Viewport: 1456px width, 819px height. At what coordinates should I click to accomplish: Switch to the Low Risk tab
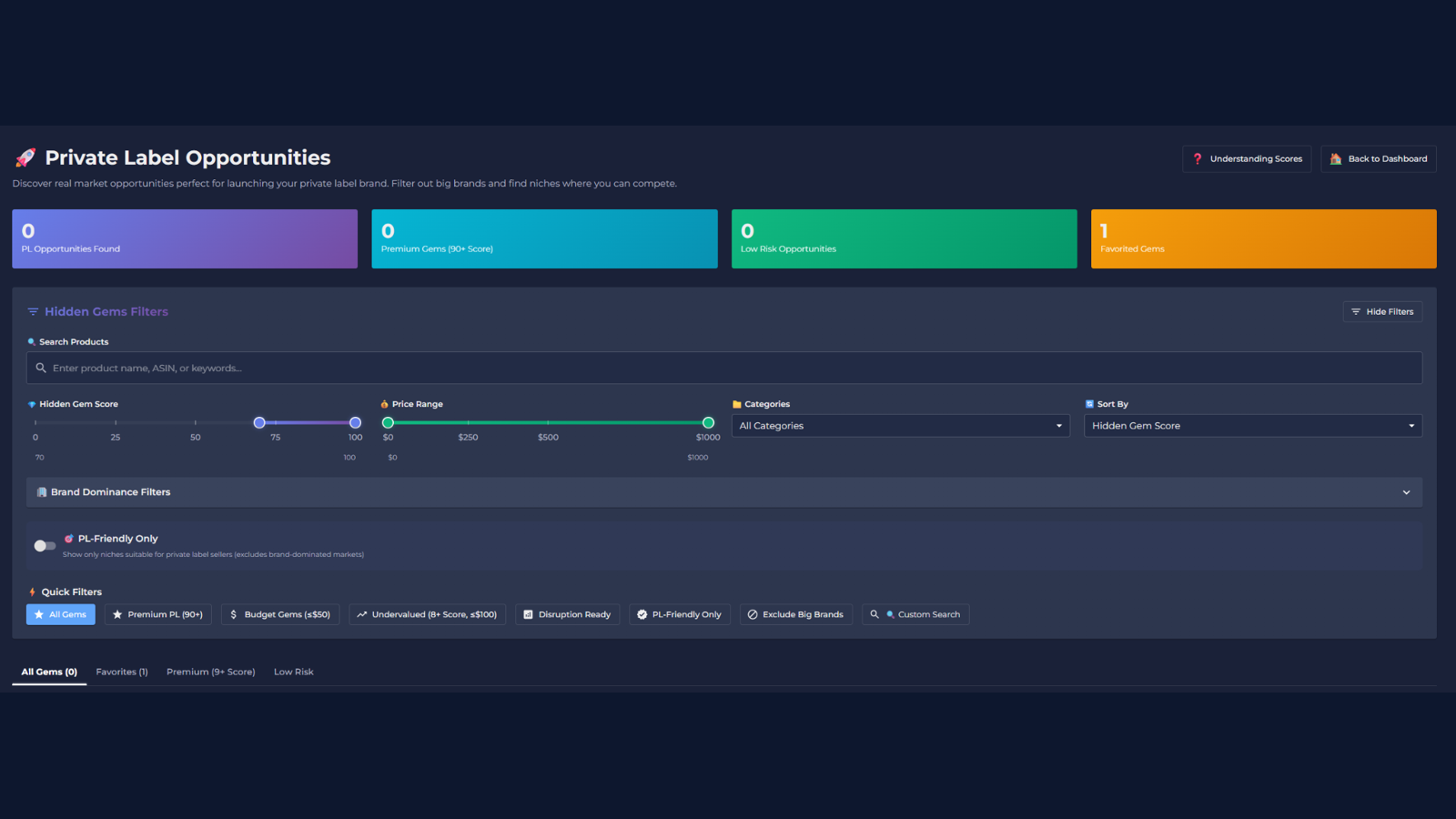[293, 672]
